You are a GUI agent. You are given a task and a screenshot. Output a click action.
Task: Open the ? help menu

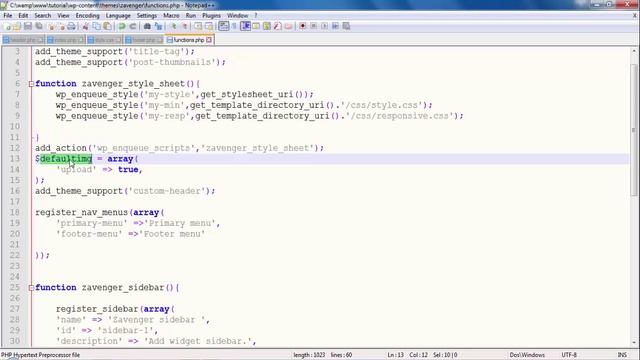[x=256, y=16]
